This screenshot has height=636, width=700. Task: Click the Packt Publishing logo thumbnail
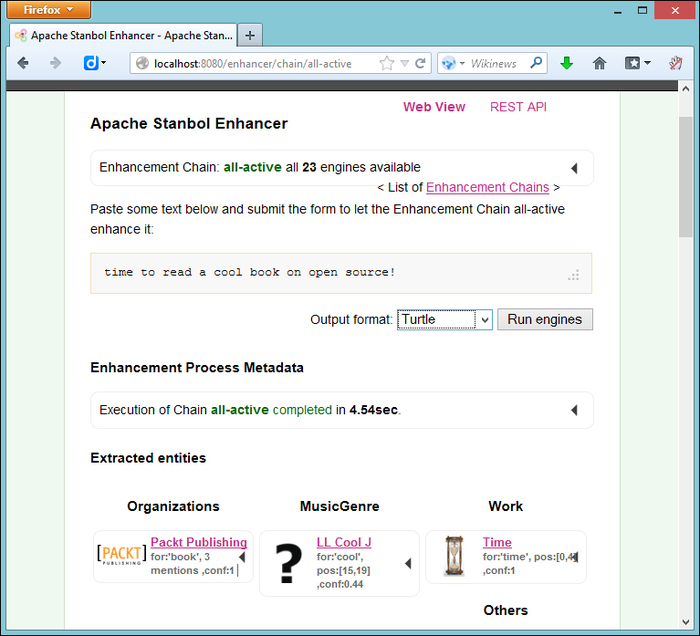tap(121, 555)
